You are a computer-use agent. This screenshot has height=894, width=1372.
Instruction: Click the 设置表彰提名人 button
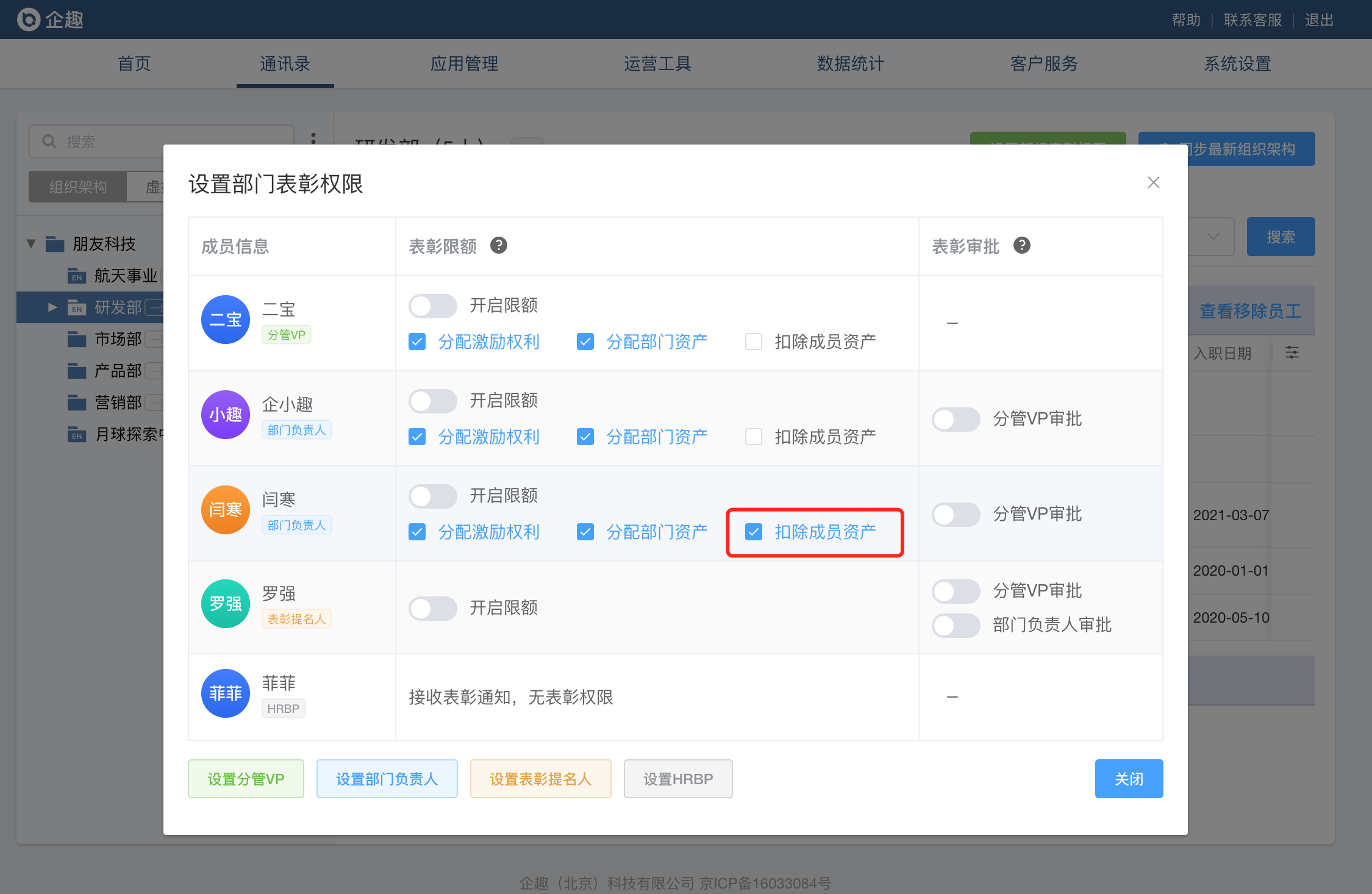540,779
